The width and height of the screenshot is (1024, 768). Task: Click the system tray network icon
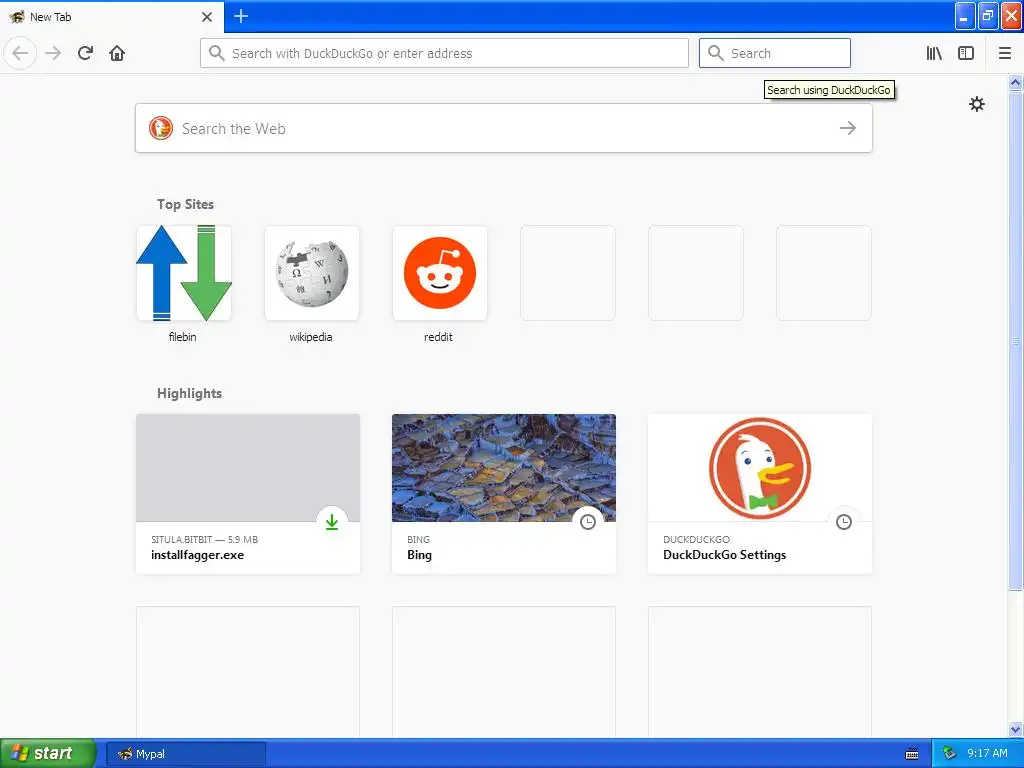[x=950, y=754]
